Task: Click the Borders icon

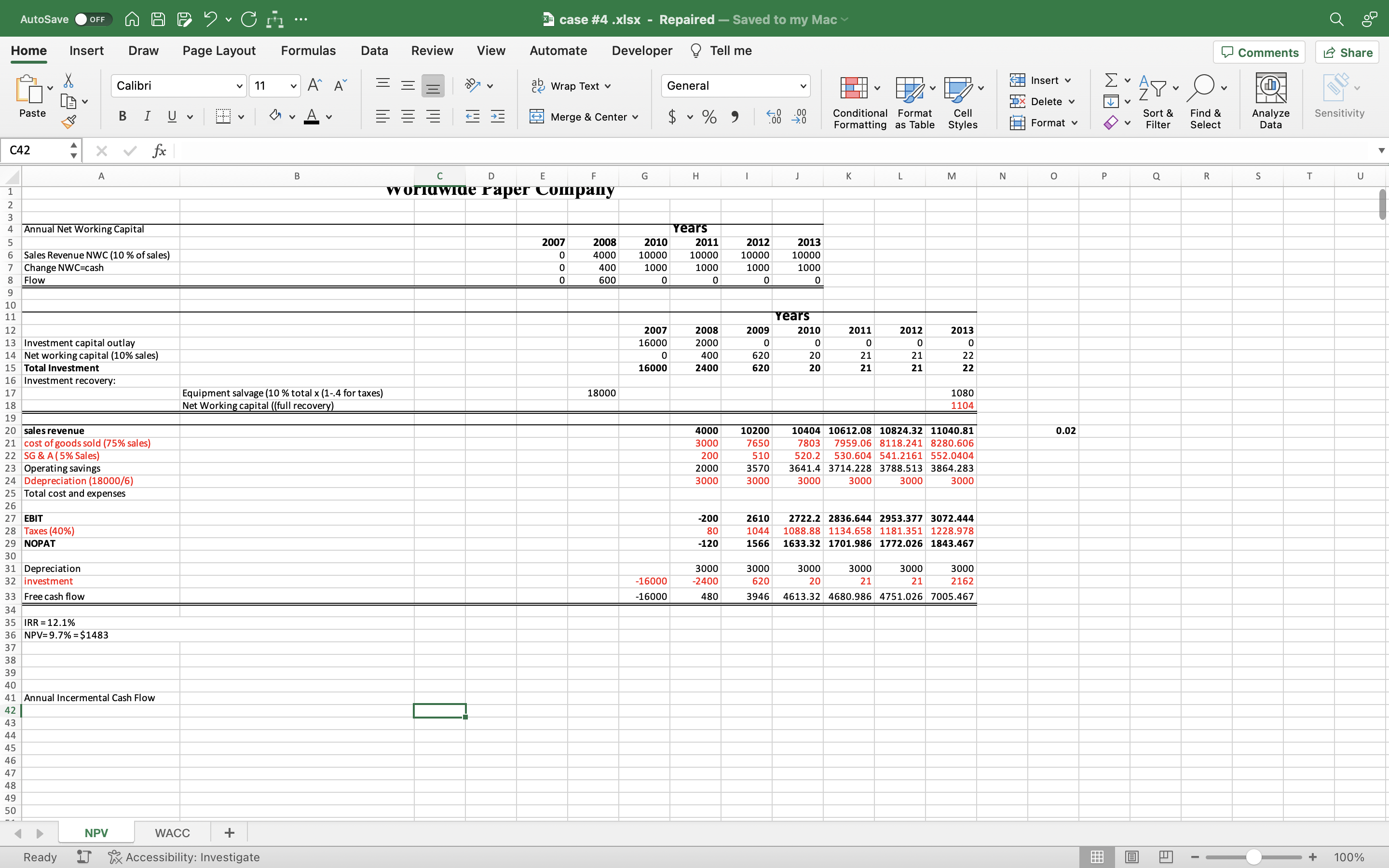Action: click(223, 117)
